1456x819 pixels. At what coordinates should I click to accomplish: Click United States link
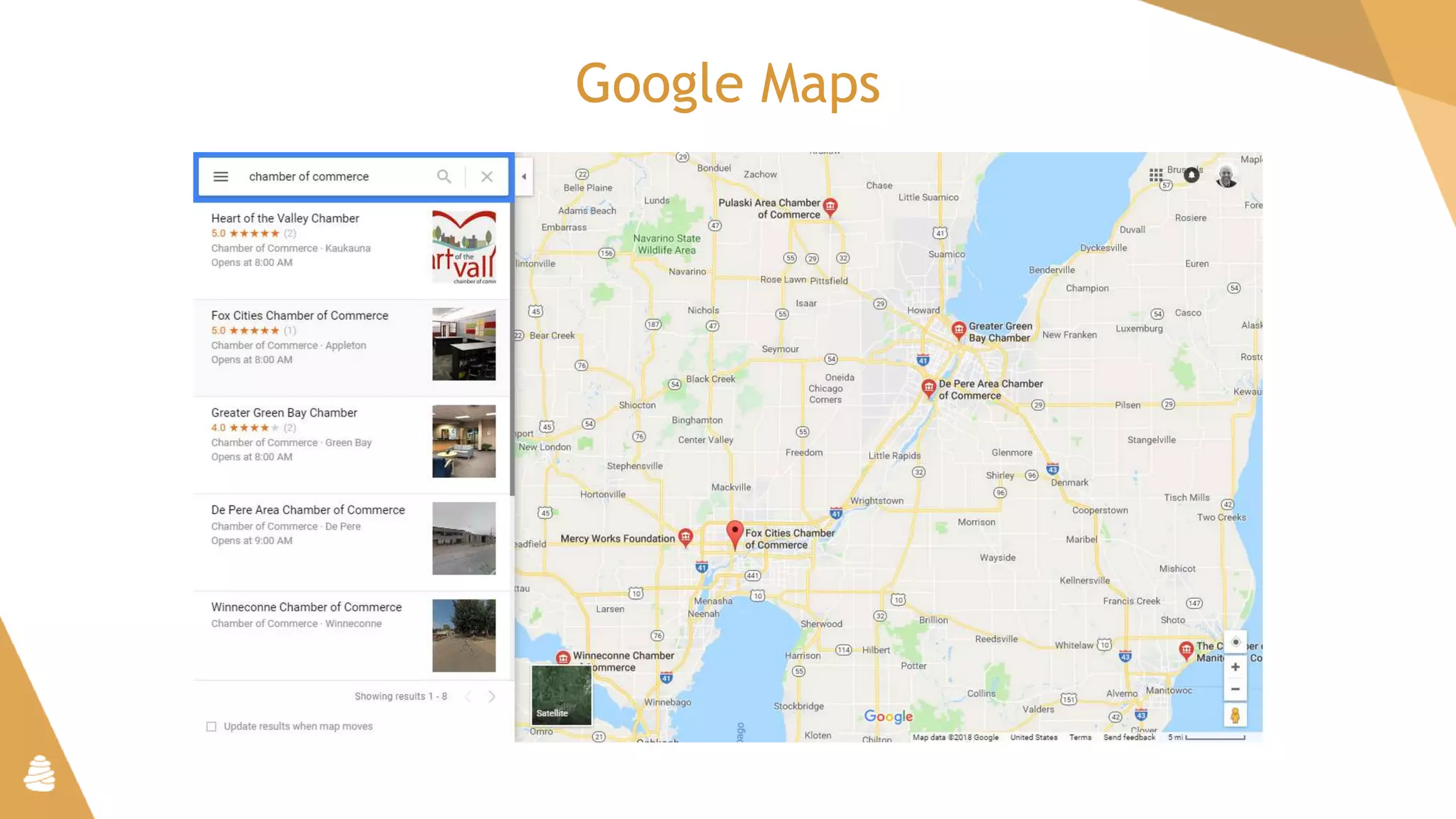click(1034, 737)
